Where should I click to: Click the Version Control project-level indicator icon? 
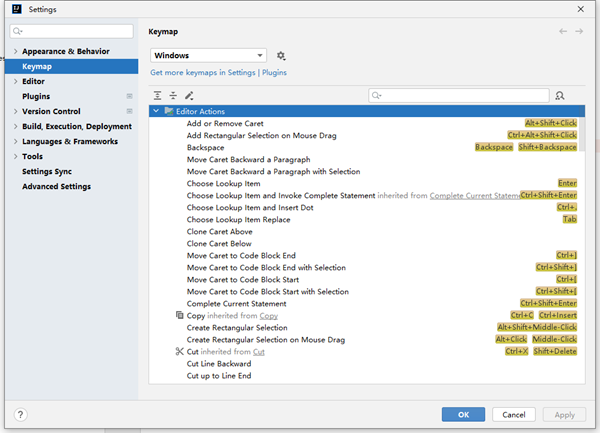pos(130,111)
